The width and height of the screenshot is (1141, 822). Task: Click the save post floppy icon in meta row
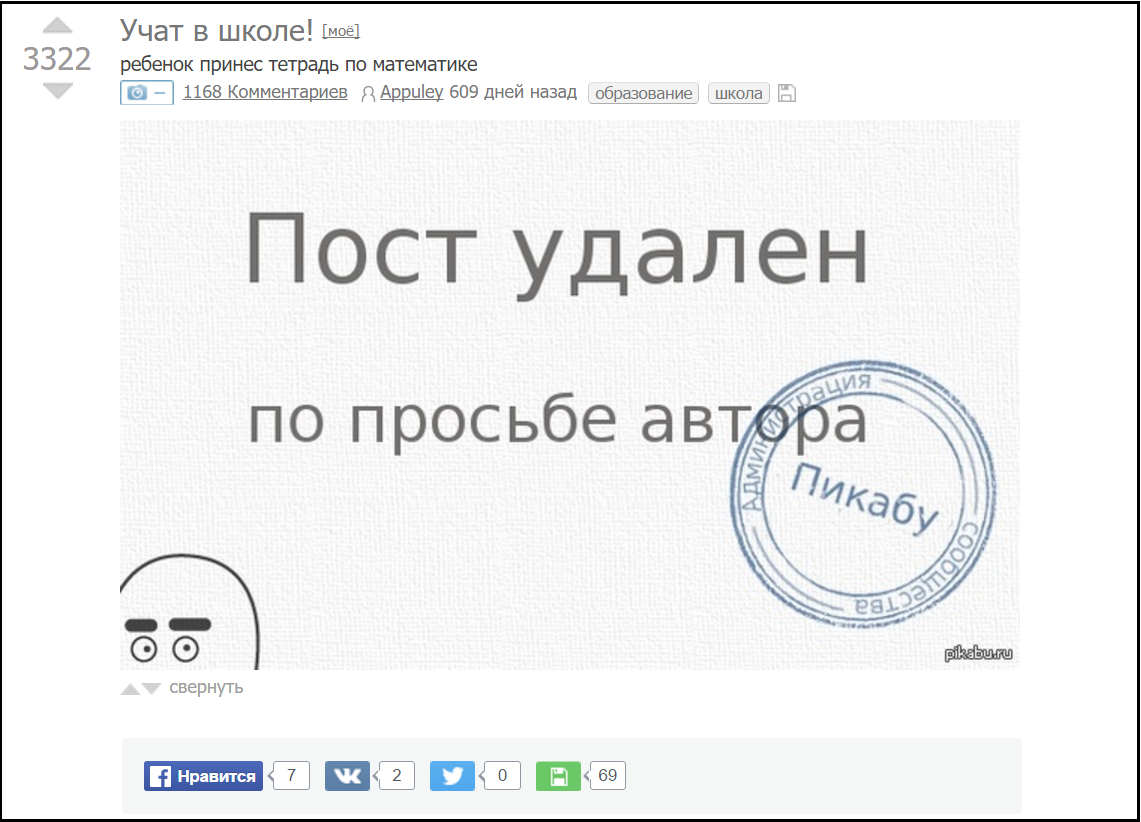coord(786,92)
